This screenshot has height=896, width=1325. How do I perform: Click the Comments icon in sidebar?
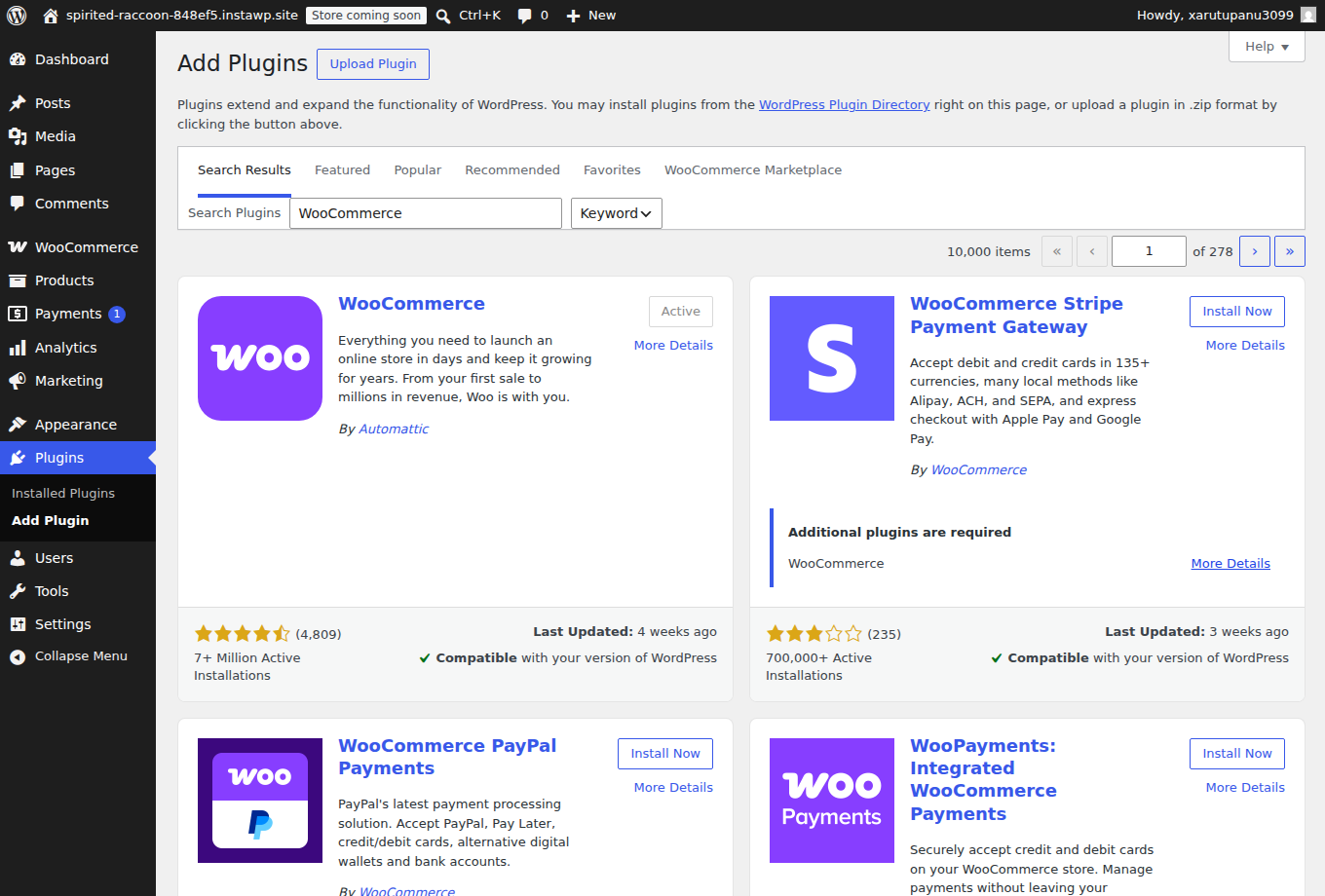pyautogui.click(x=18, y=204)
